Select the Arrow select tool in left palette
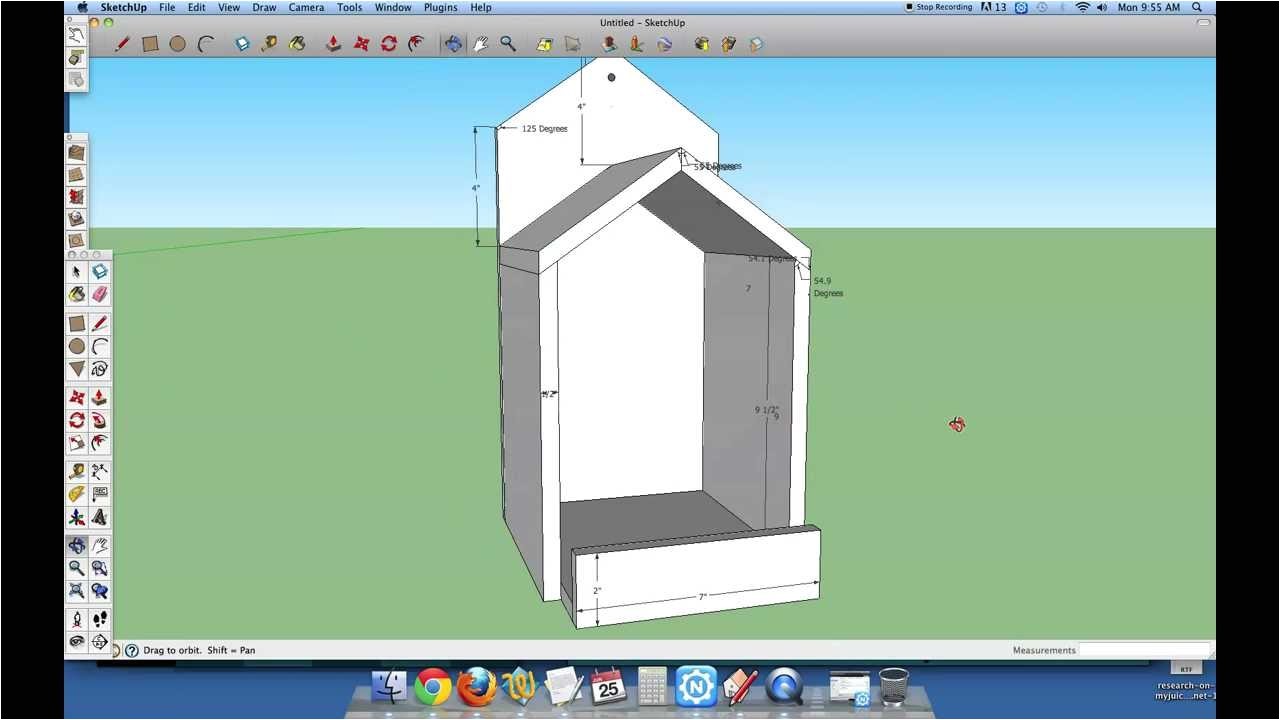 tap(77, 272)
